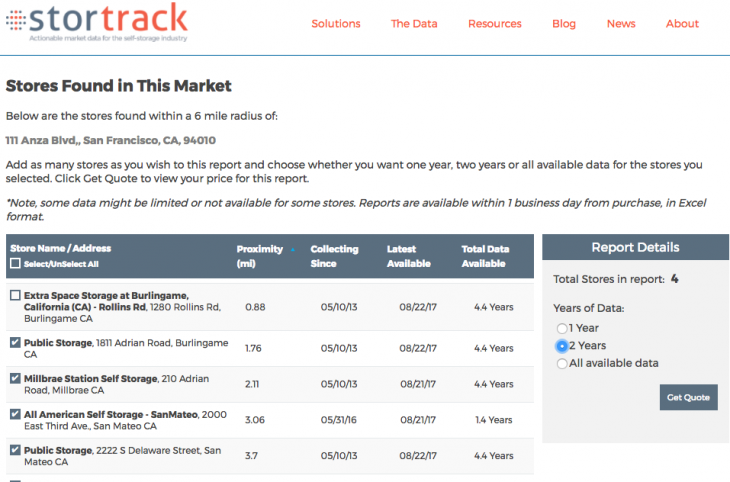Screen dimensions: 730x482
Task: Go to the About page
Action: [x=682, y=24]
